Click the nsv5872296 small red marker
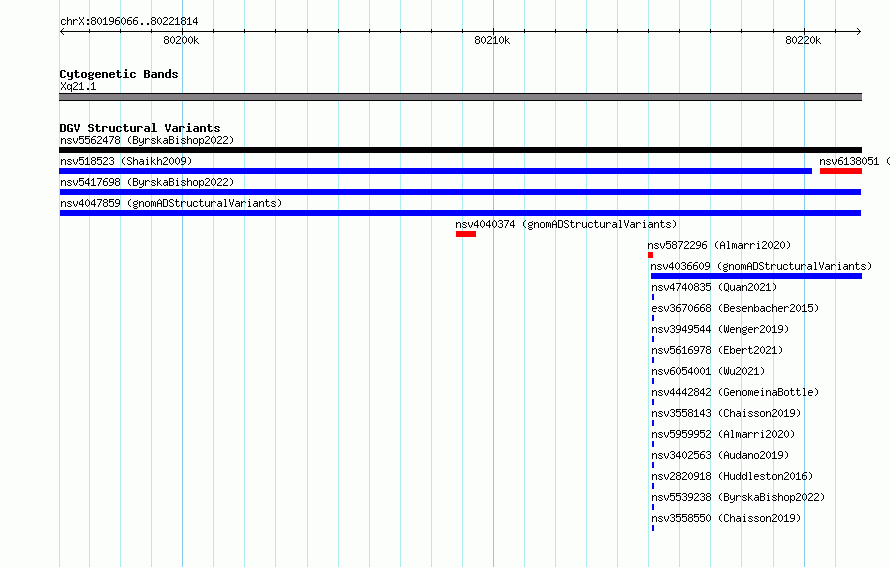Screen dimensions: 890x567 point(650,255)
